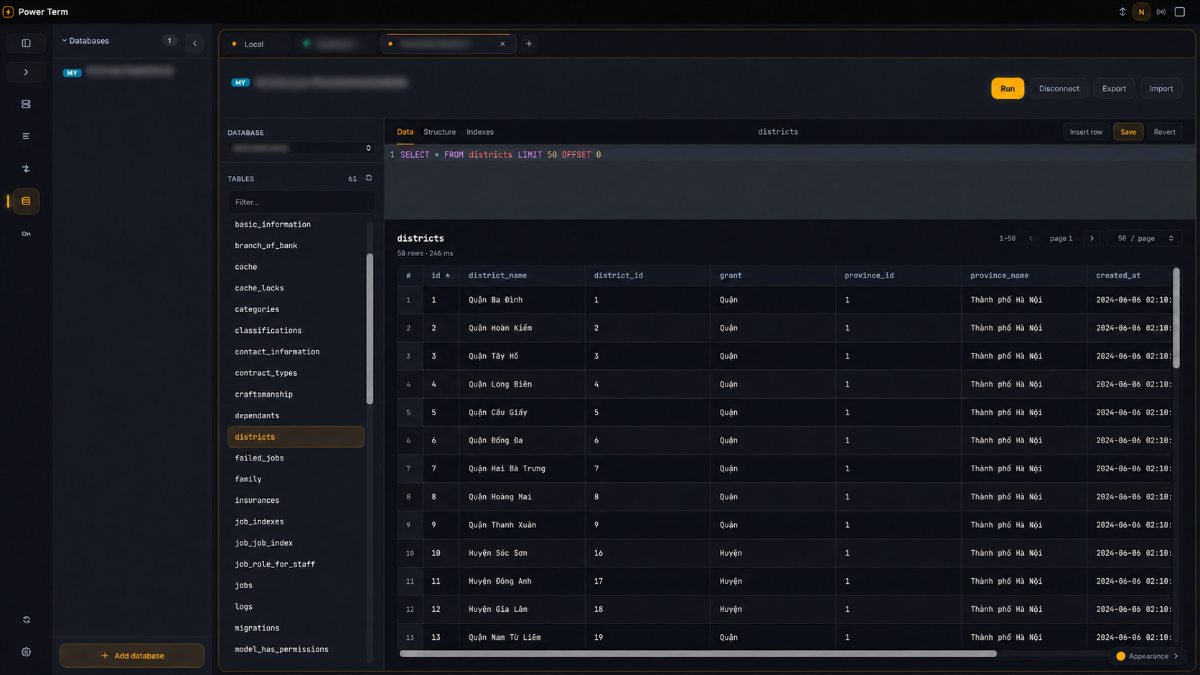Open the list lines icon in sidebar
The height and width of the screenshot is (675, 1200).
pyautogui.click(x=26, y=136)
